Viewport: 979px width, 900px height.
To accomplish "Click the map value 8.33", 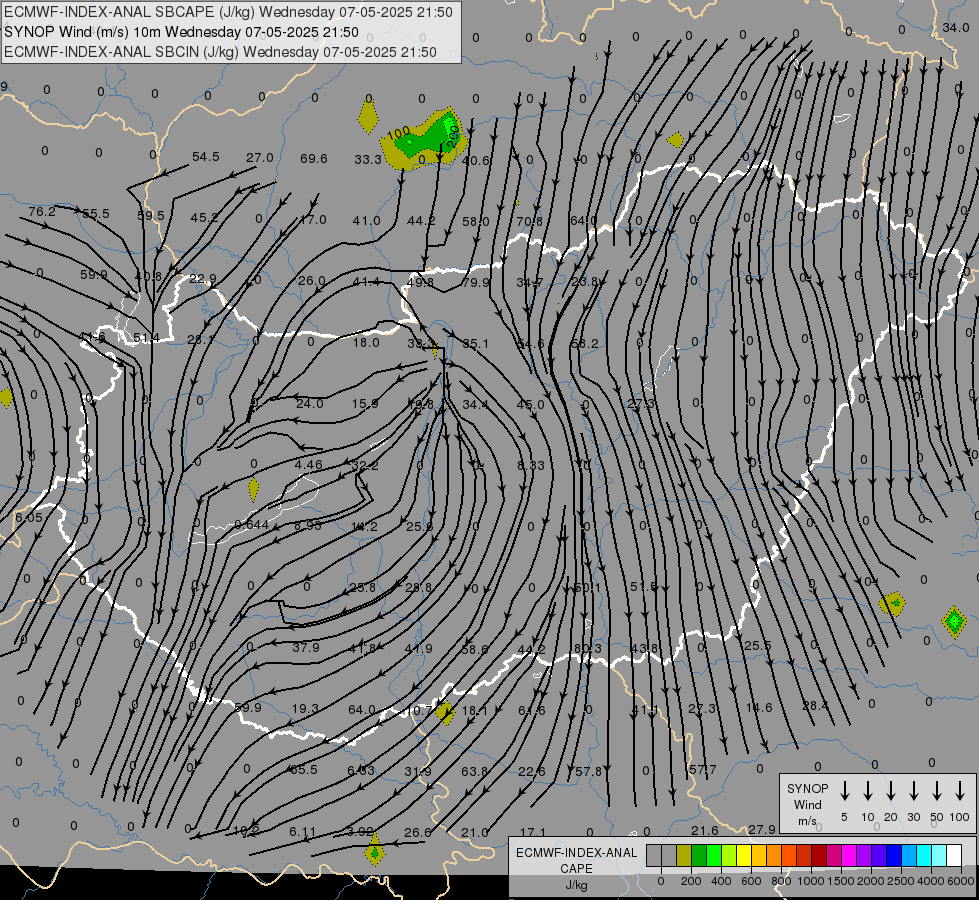I will pos(531,465).
